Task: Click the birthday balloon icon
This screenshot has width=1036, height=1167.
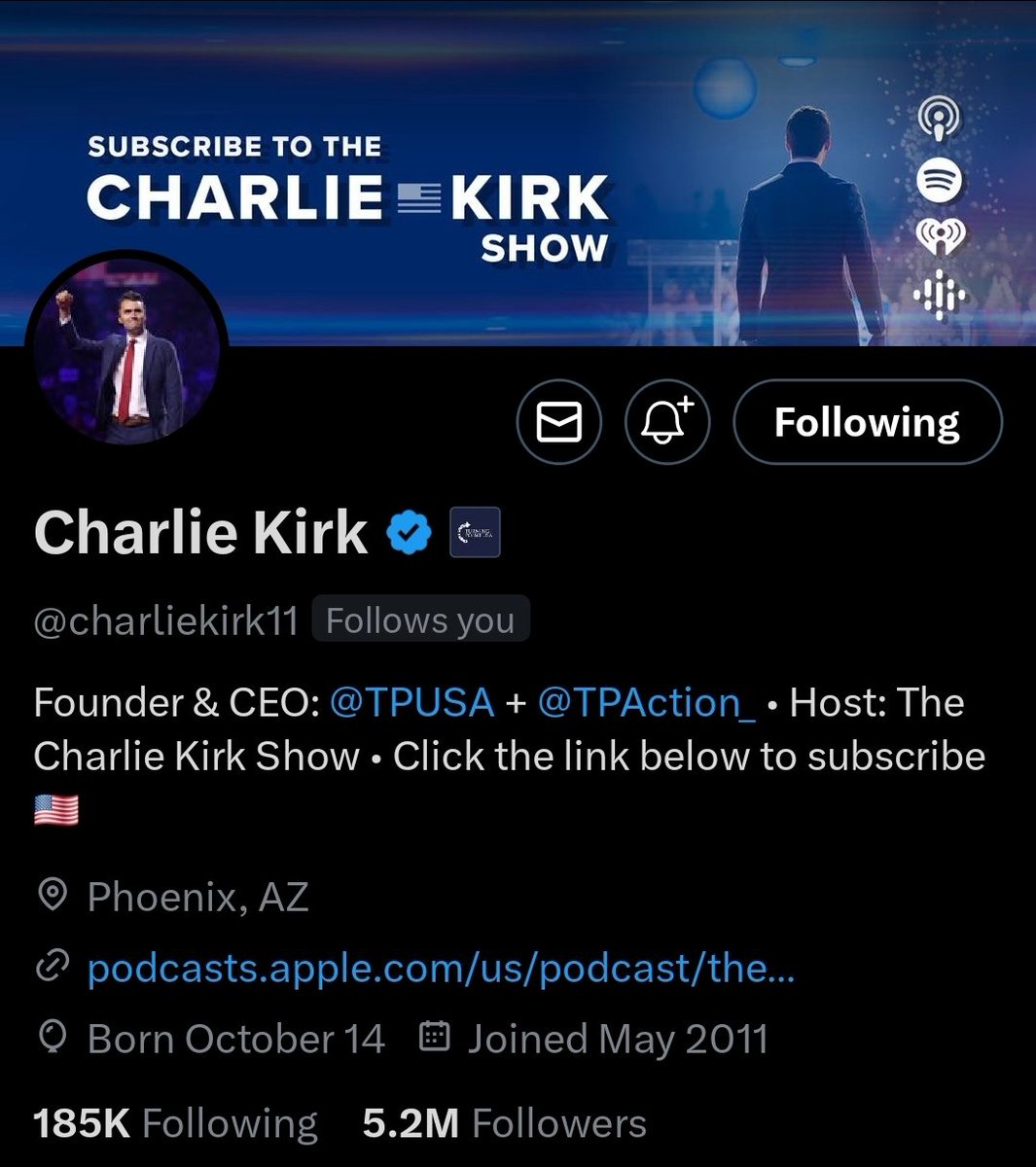Action: [52, 1039]
